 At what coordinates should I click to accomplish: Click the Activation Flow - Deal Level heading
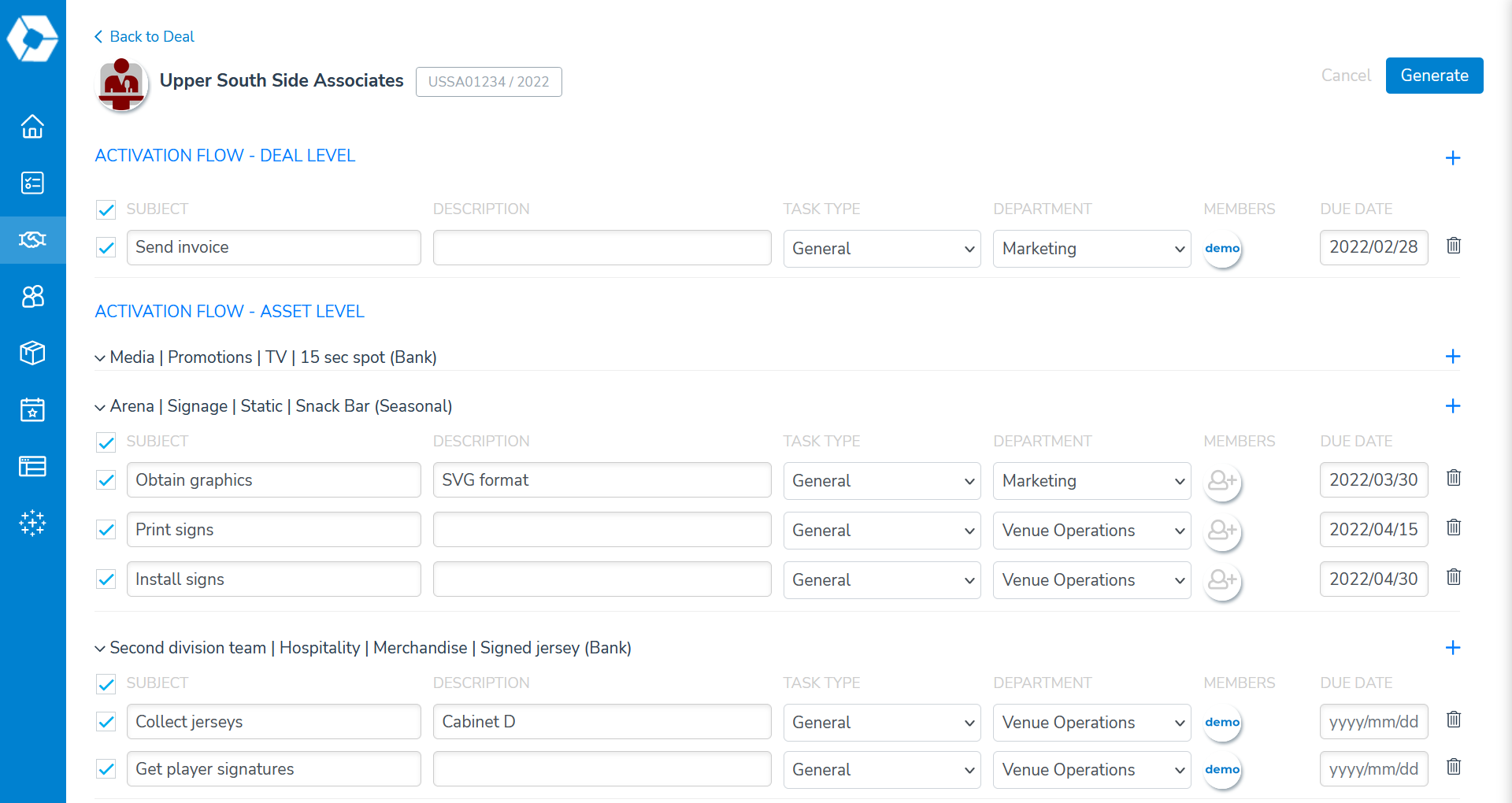pos(225,156)
